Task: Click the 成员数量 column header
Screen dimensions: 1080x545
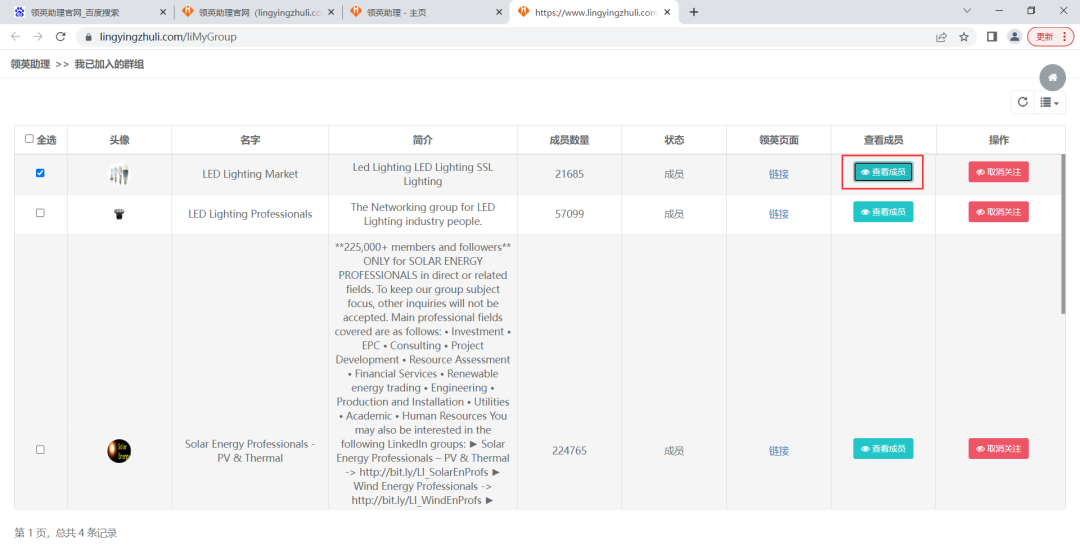Action: tap(569, 140)
